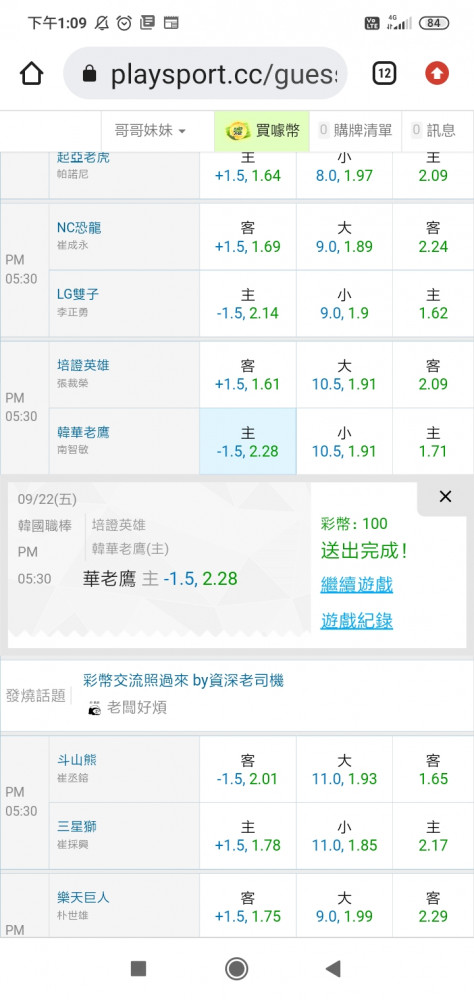474x1000 pixels.
Task: Close the bet confirmation slip with X
Action: tap(445, 497)
